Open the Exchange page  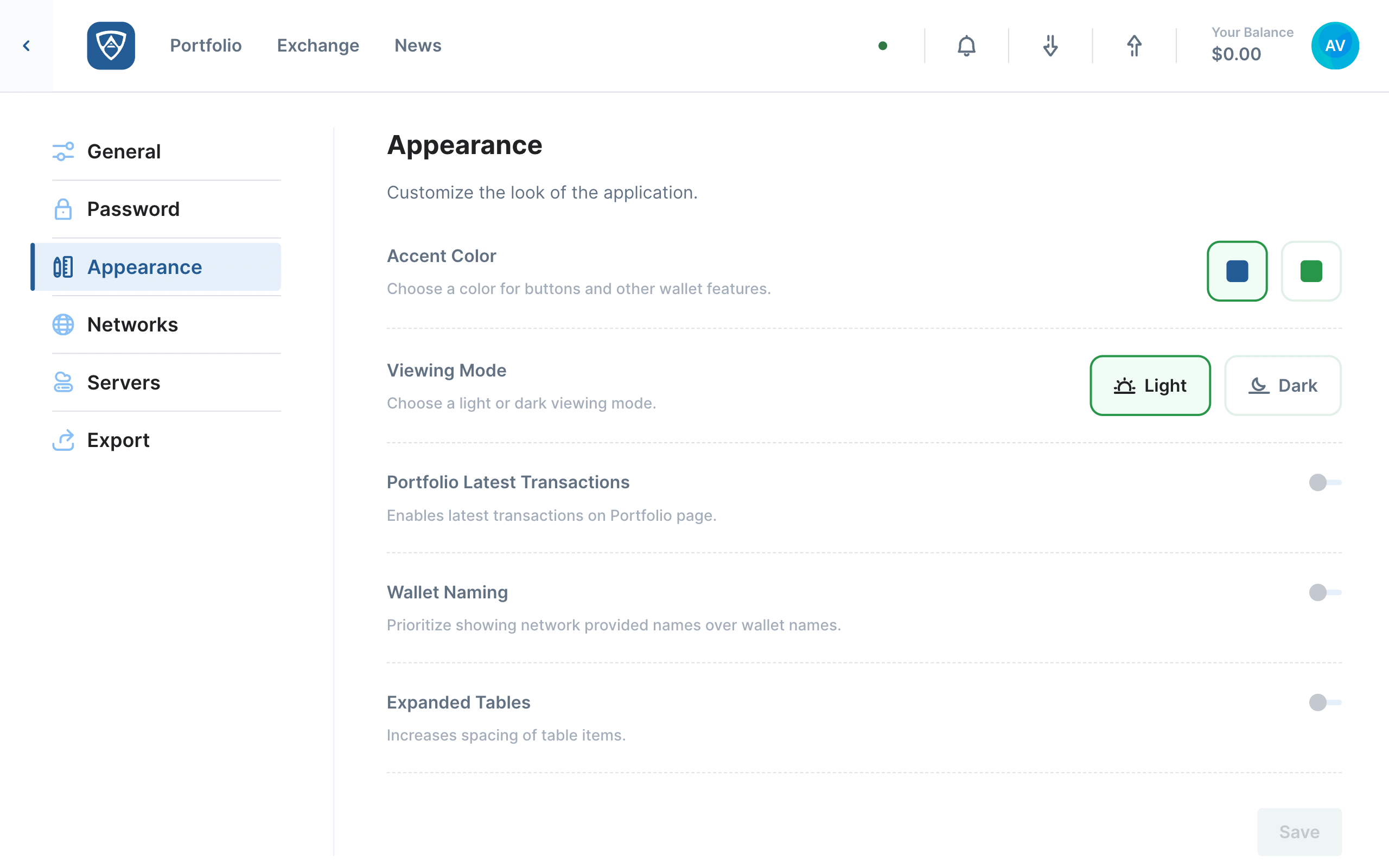click(318, 46)
